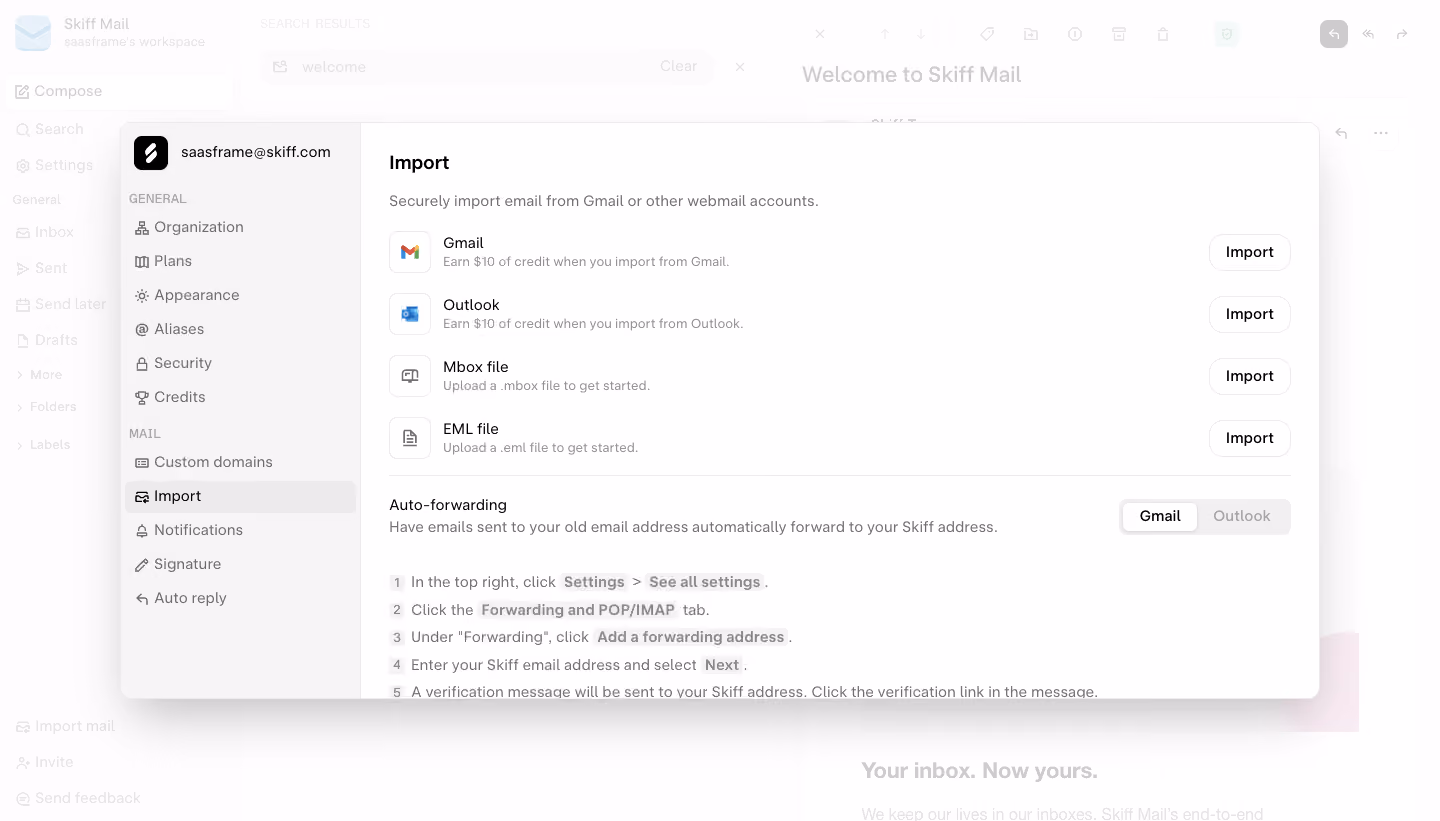
Task: Expand the Labels section in mail sidebar
Action: (x=44, y=444)
